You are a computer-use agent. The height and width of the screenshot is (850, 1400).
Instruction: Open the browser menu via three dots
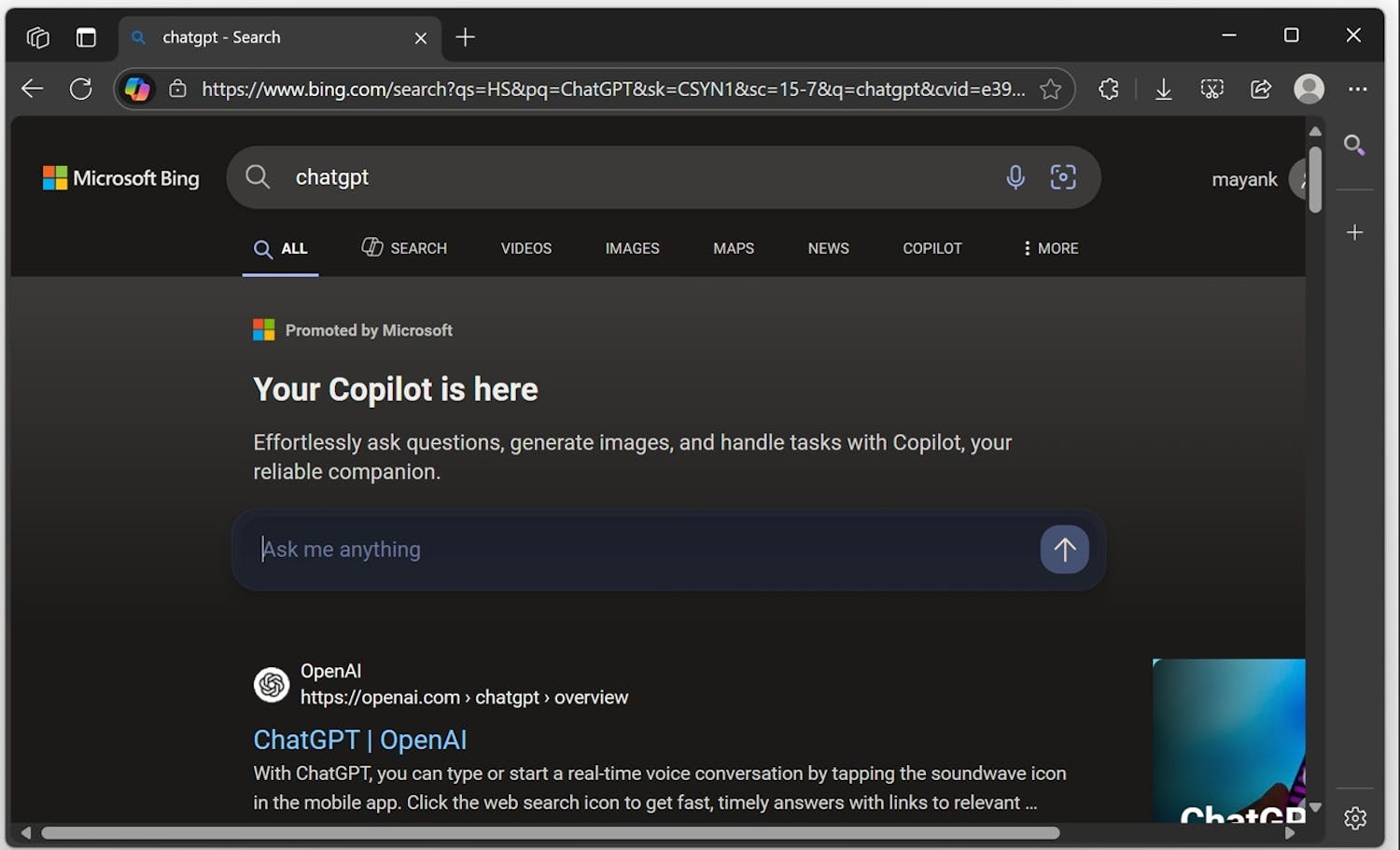coord(1358,89)
